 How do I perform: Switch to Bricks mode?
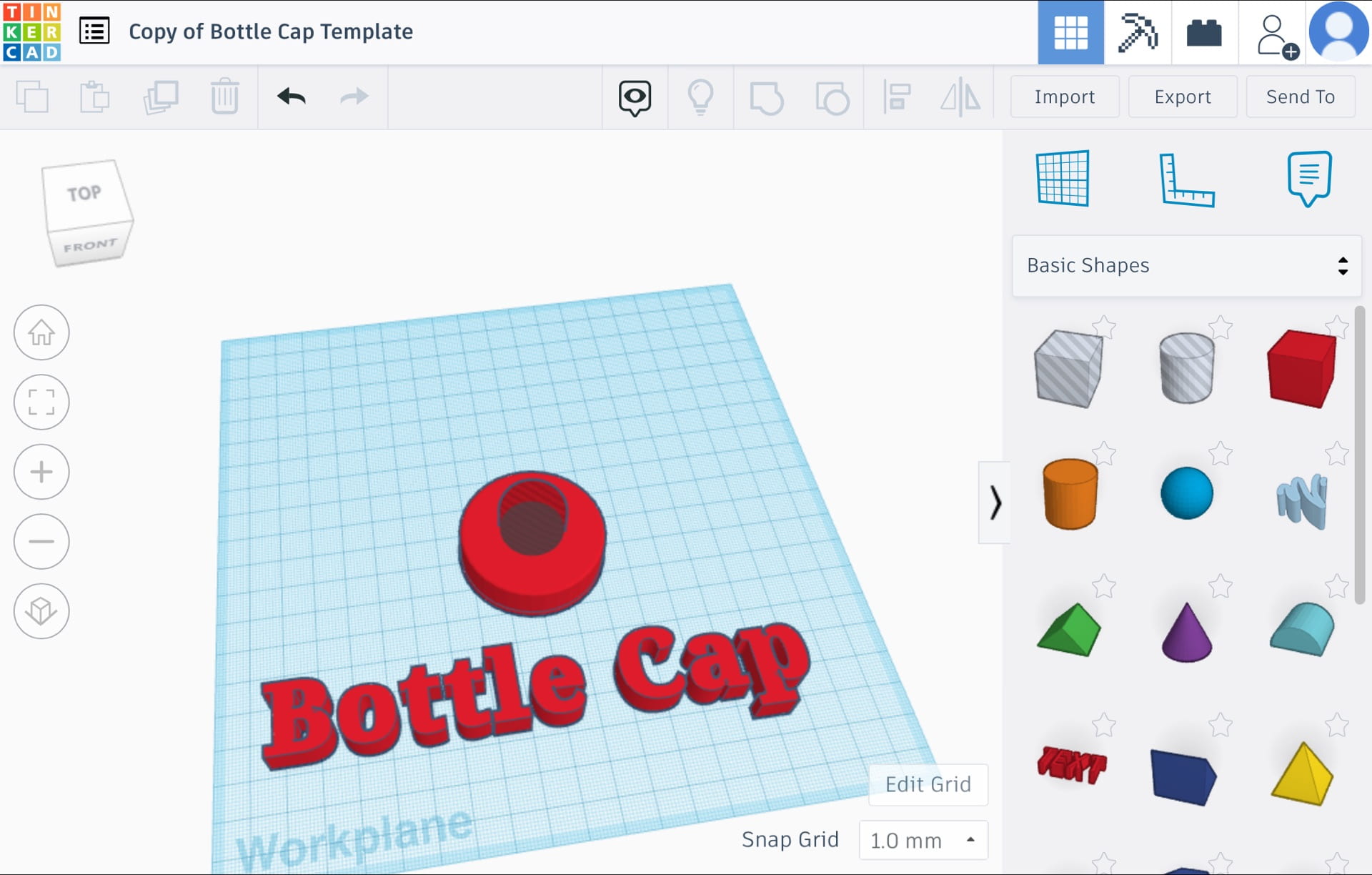click(1204, 32)
